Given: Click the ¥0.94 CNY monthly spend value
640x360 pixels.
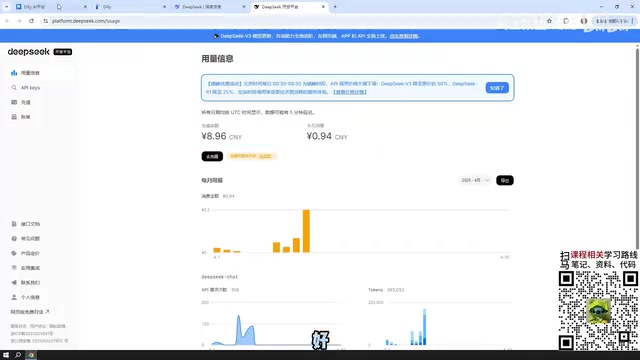Looking at the screenshot, I should 327,136.
